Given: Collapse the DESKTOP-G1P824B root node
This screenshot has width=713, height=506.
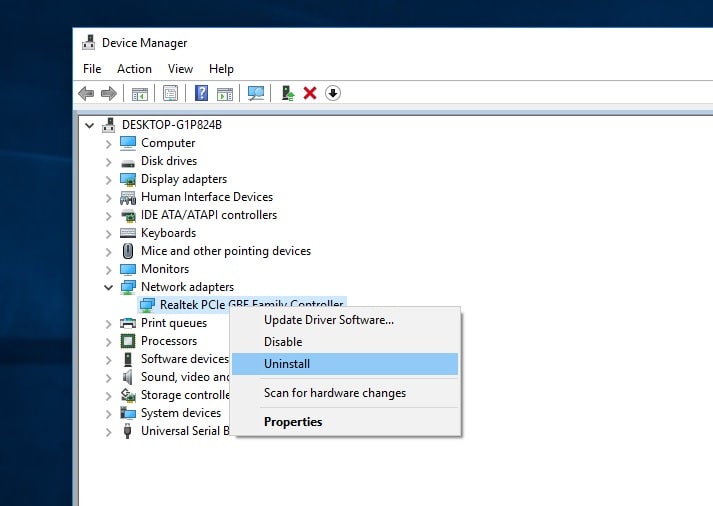Looking at the screenshot, I should 90,125.
